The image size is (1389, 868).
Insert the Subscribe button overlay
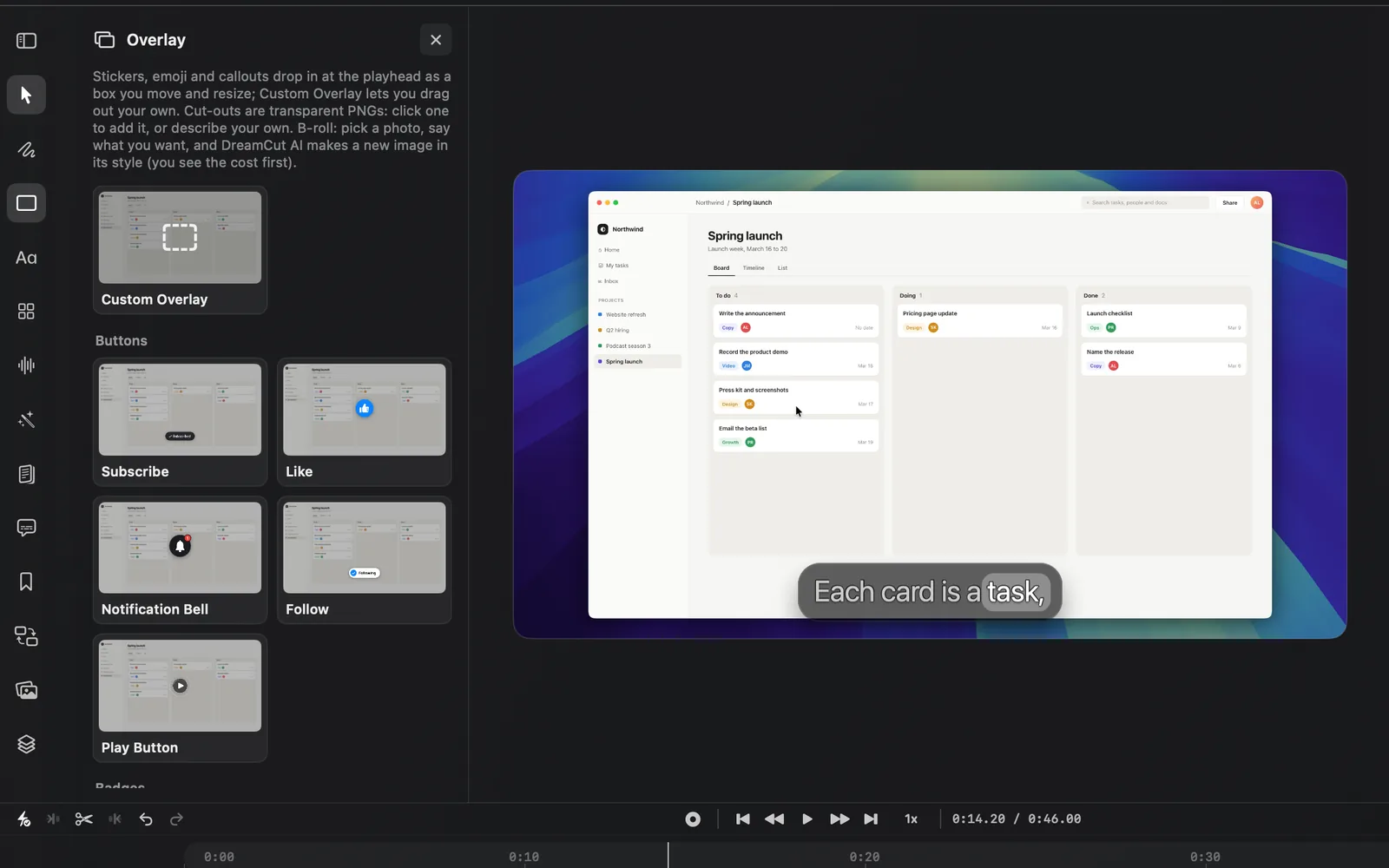click(180, 422)
